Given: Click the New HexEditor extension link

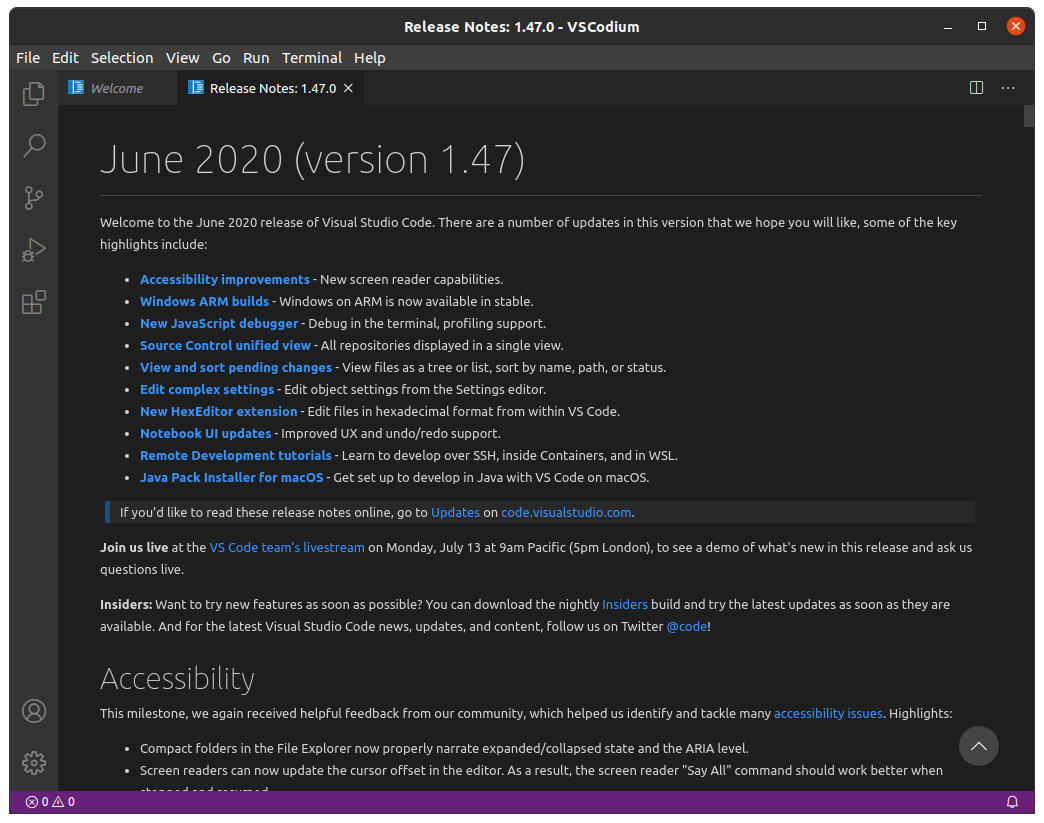Looking at the screenshot, I should (219, 412).
